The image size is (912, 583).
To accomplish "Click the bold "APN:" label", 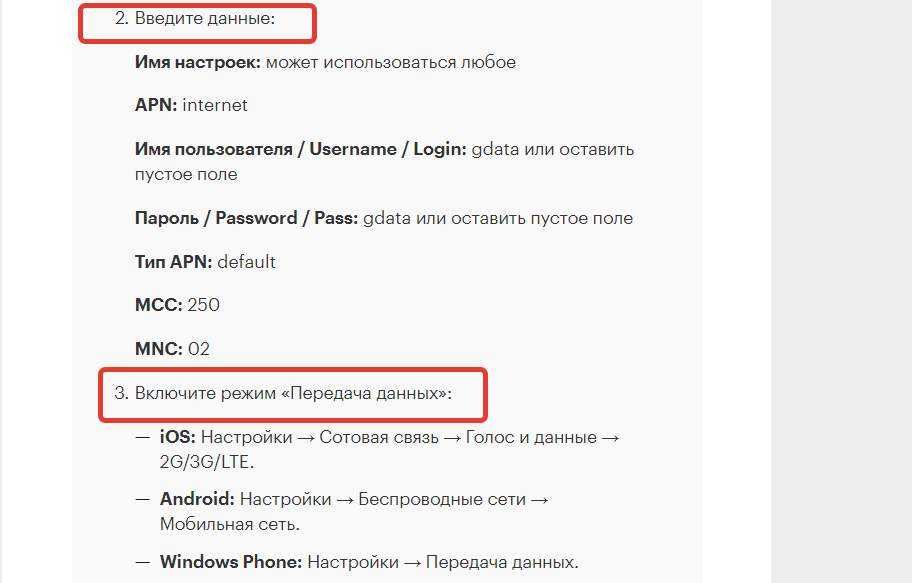I will point(156,105).
